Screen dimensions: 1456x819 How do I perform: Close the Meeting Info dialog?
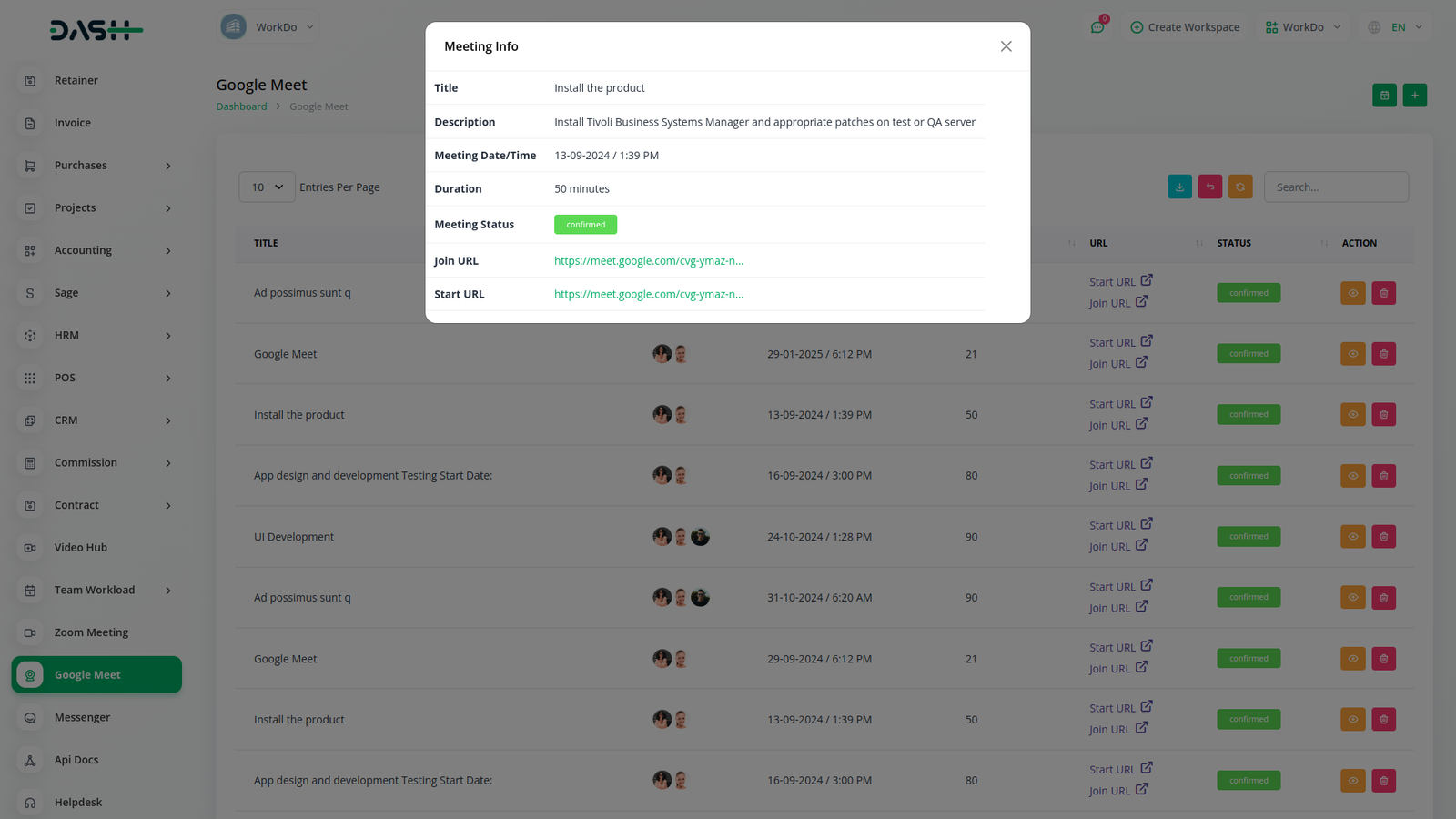tap(1006, 46)
